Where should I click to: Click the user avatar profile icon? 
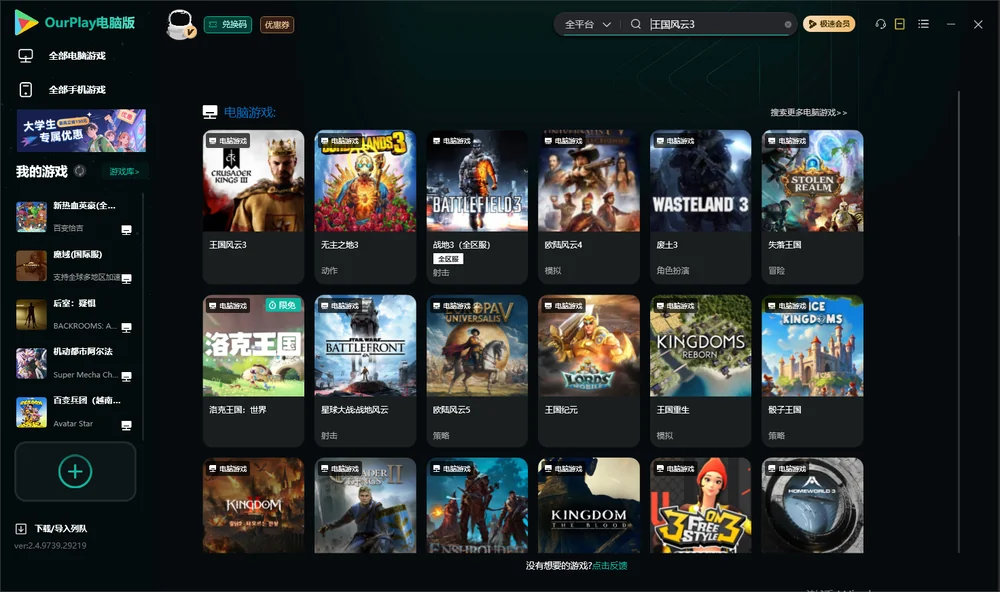point(180,25)
